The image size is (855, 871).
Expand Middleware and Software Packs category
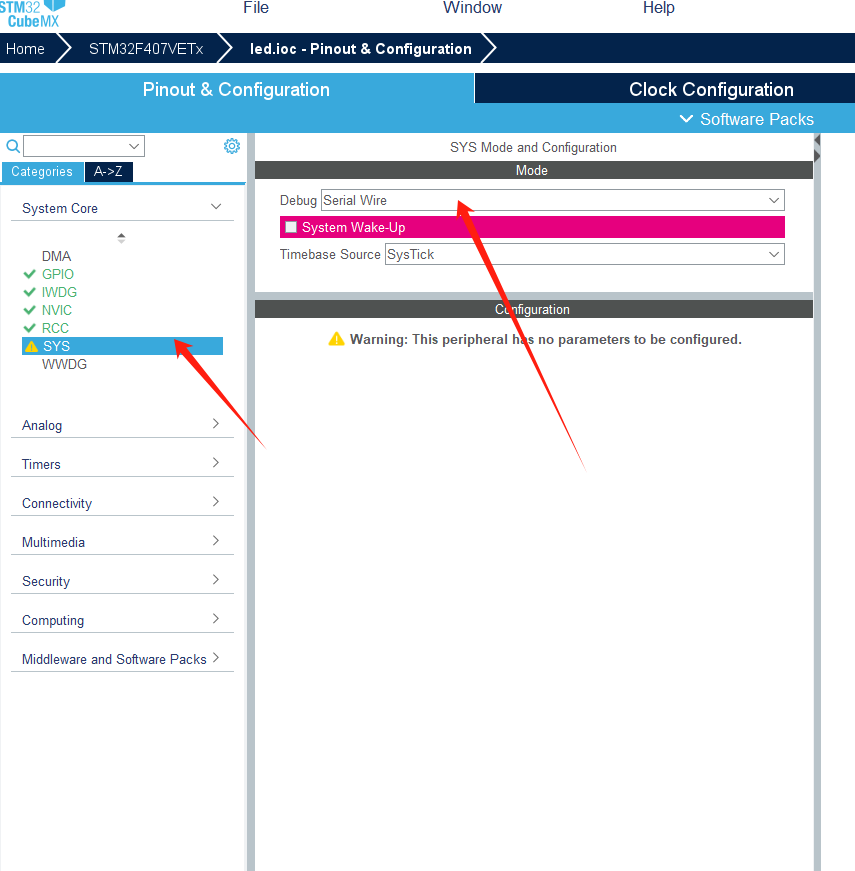pos(122,659)
